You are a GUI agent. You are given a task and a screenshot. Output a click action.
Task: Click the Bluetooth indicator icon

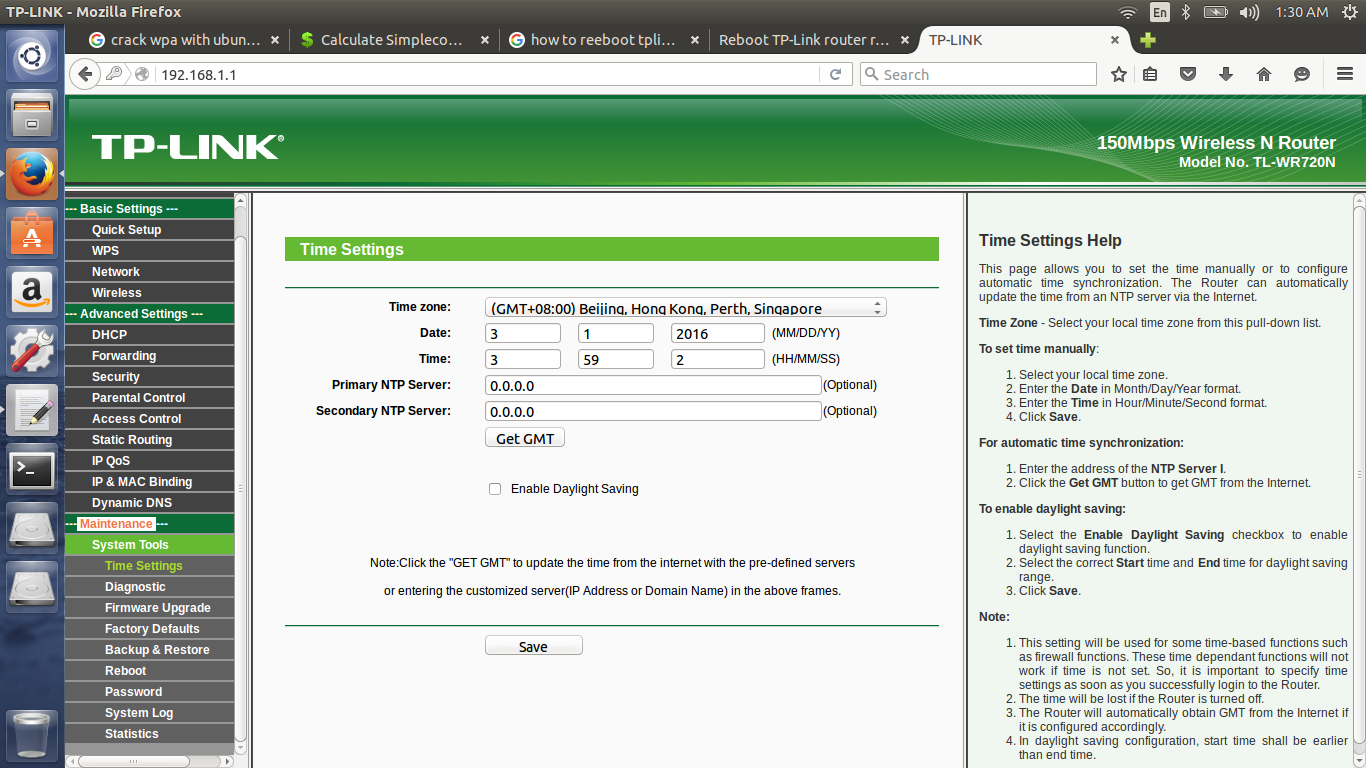(x=1187, y=12)
